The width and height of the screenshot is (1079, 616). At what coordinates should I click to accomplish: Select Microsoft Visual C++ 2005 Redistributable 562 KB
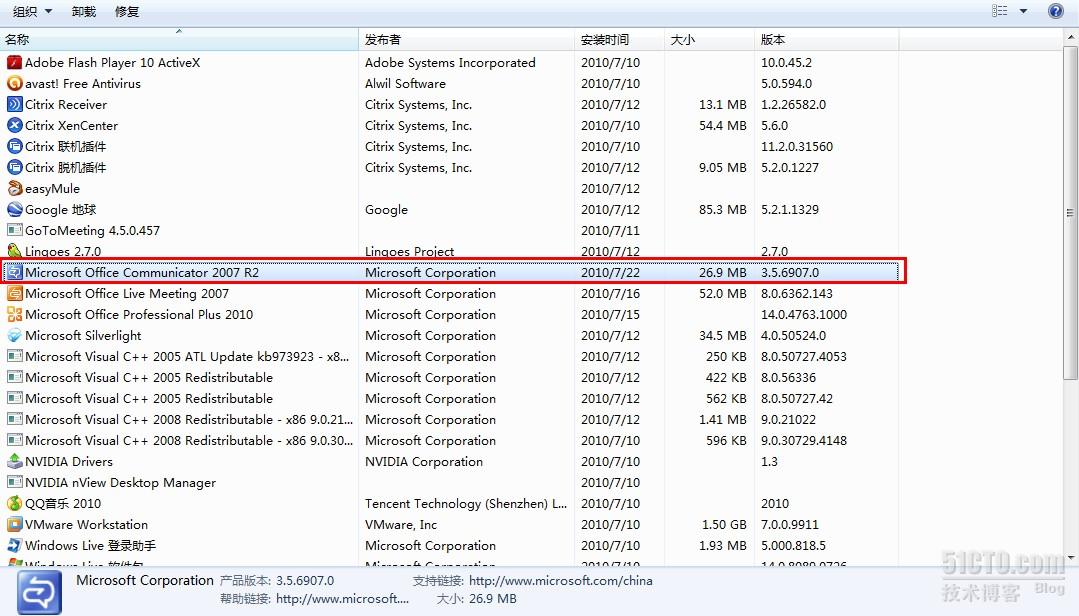coord(451,399)
